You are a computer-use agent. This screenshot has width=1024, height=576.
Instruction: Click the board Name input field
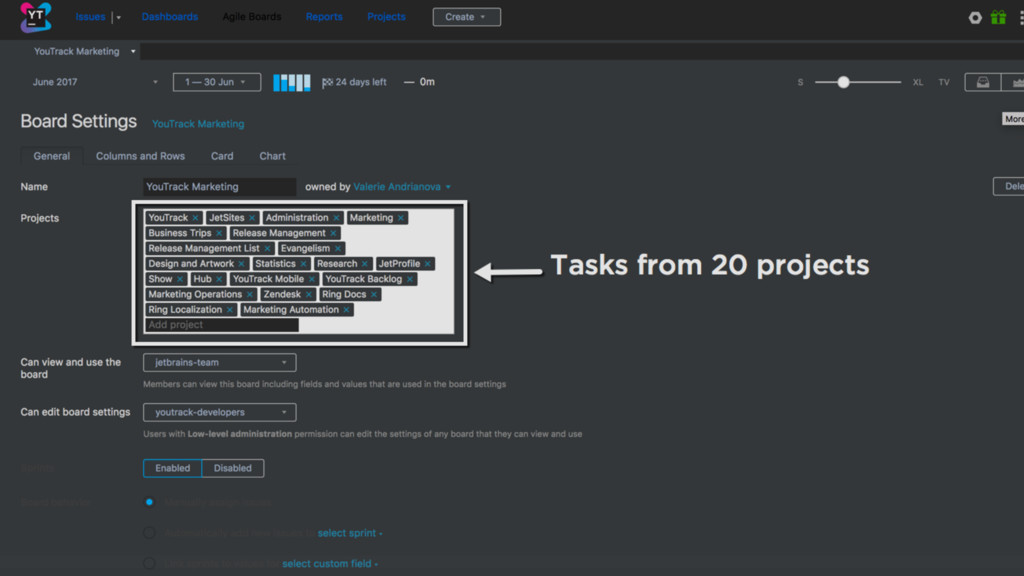219,187
